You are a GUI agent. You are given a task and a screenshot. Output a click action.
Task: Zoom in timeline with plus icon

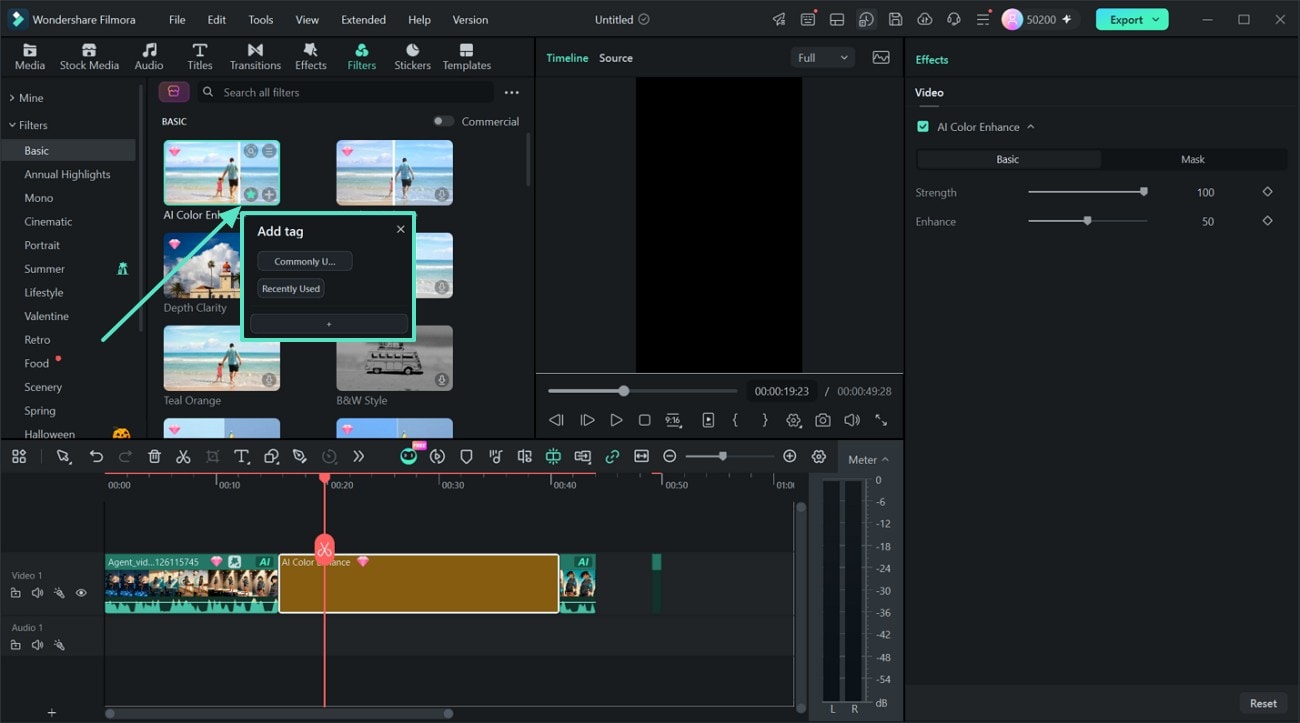click(789, 456)
